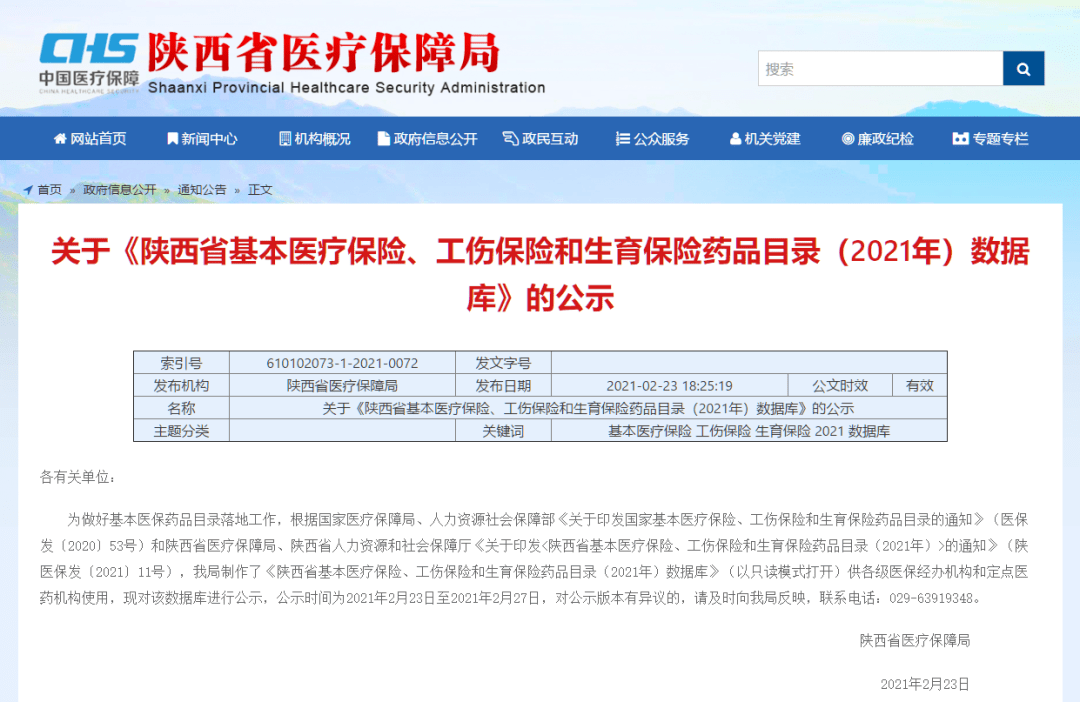Image resolution: width=1080 pixels, height=702 pixels.
Task: Open the 公众服务 navigation menu
Action: click(x=661, y=139)
